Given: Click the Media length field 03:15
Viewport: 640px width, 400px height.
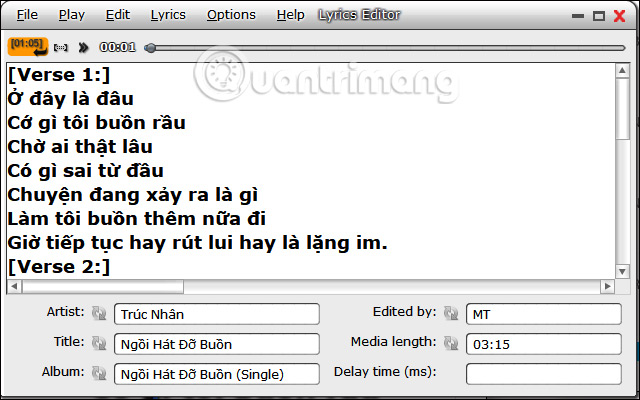Looking at the screenshot, I should pyautogui.click(x=544, y=344).
